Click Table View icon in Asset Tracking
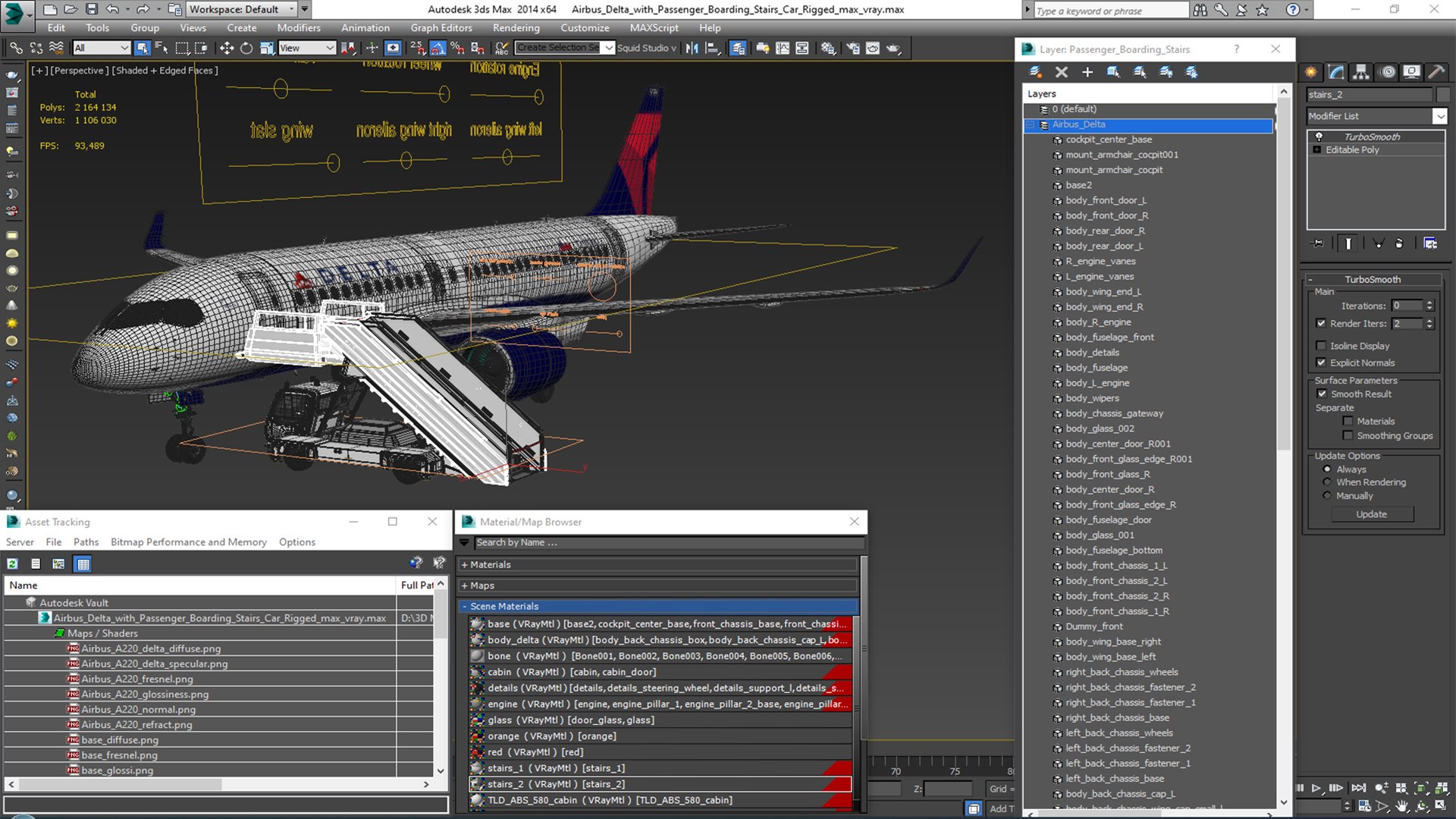This screenshot has height=819, width=1456. point(83,563)
